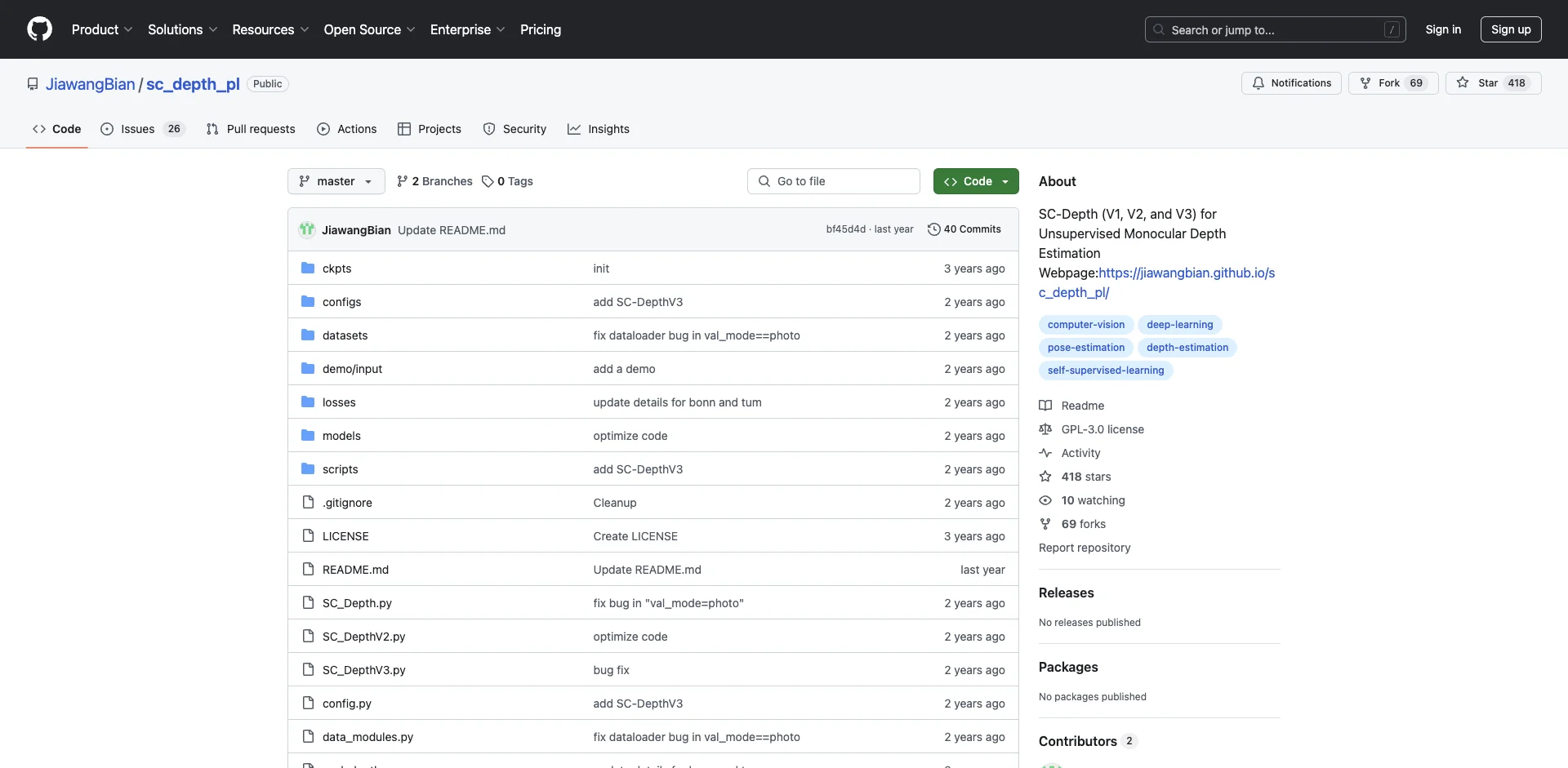The height and width of the screenshot is (768, 1568).
Task: Click the watching eye icon
Action: (1045, 500)
